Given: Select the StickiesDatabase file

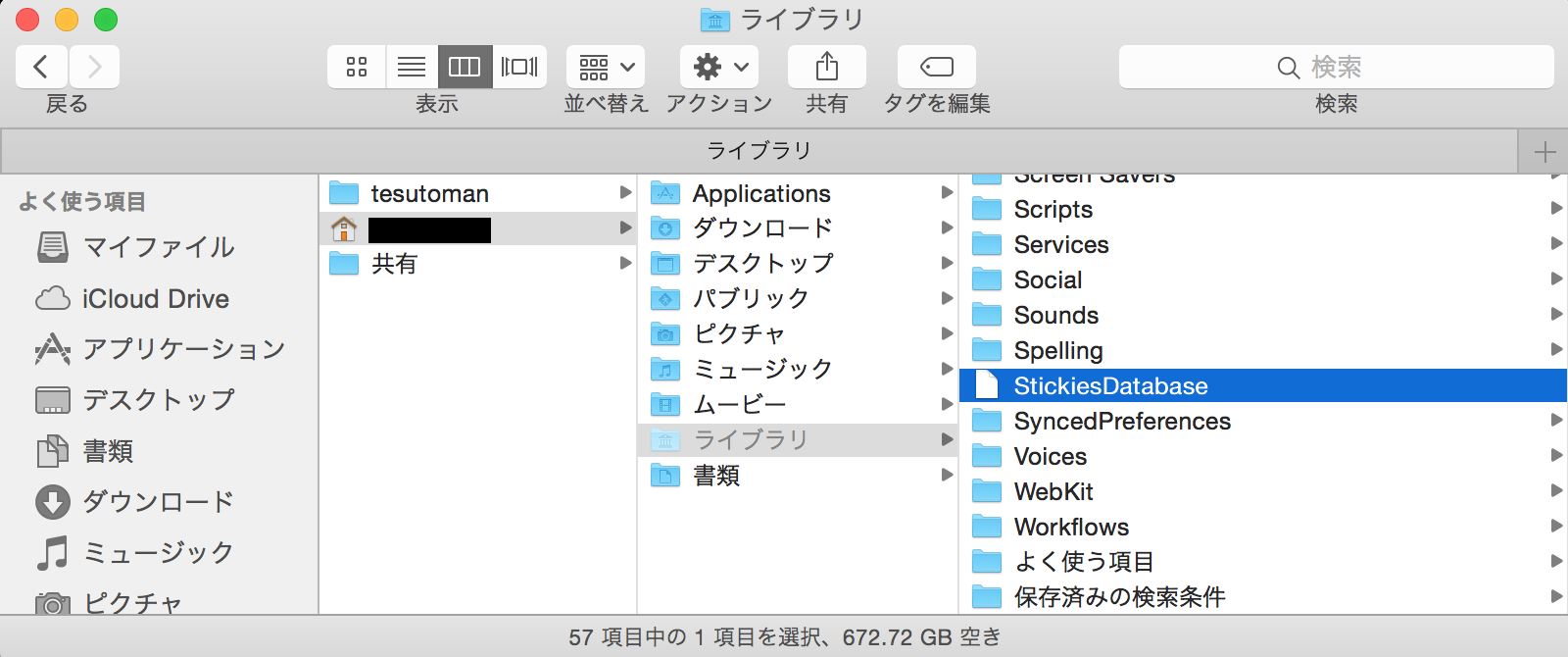Looking at the screenshot, I should [x=1110, y=386].
